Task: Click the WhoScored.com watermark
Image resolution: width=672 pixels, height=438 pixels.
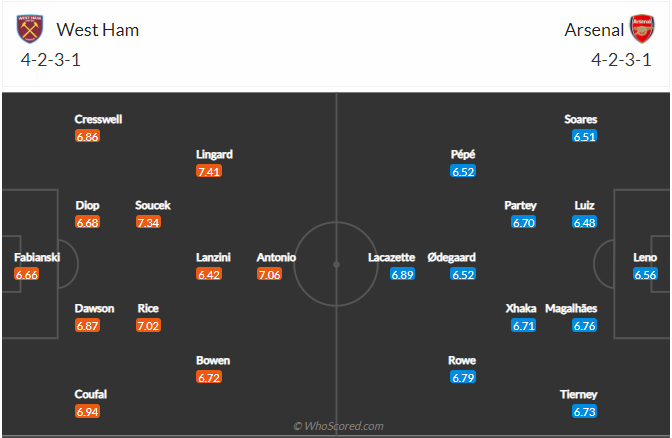Action: coord(338,426)
